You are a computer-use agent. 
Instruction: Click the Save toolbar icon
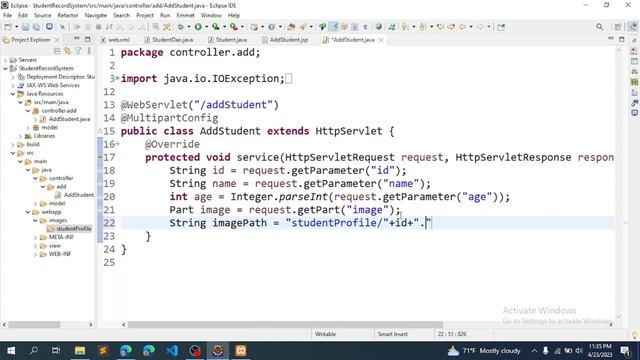25,27
